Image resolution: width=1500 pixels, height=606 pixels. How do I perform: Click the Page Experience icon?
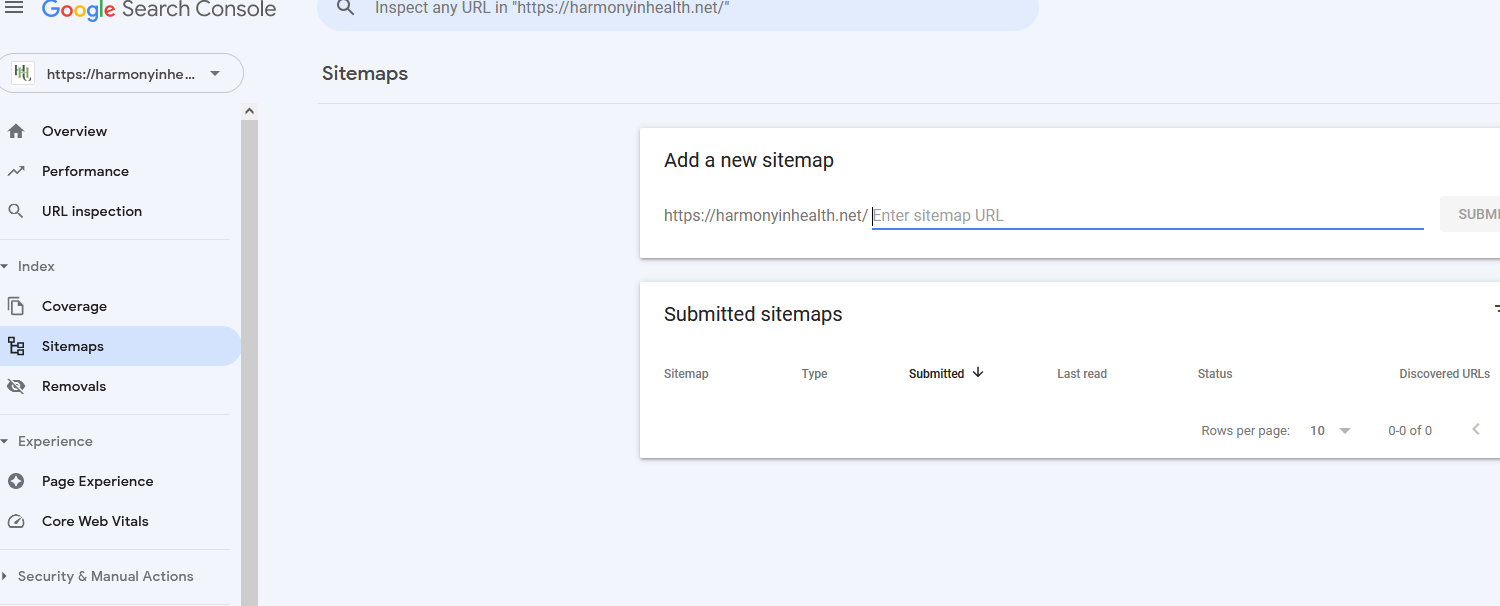click(x=16, y=481)
